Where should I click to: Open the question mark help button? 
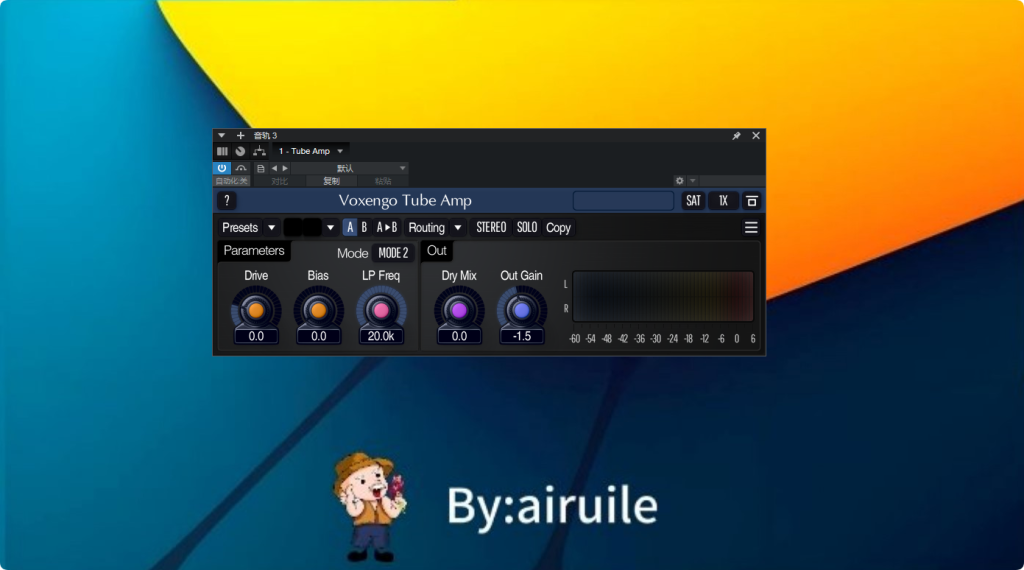[x=227, y=201]
